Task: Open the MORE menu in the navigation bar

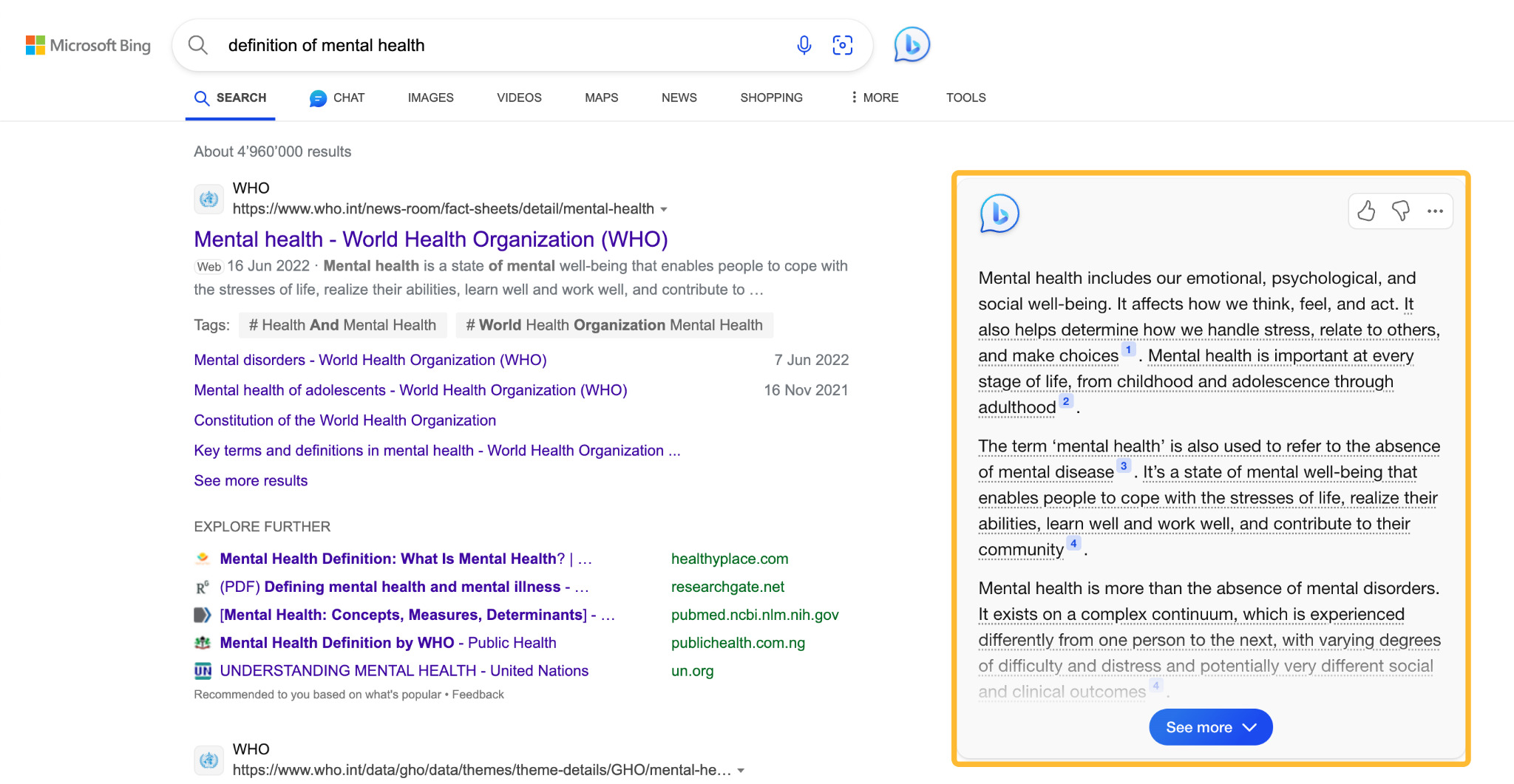Action: click(x=874, y=98)
